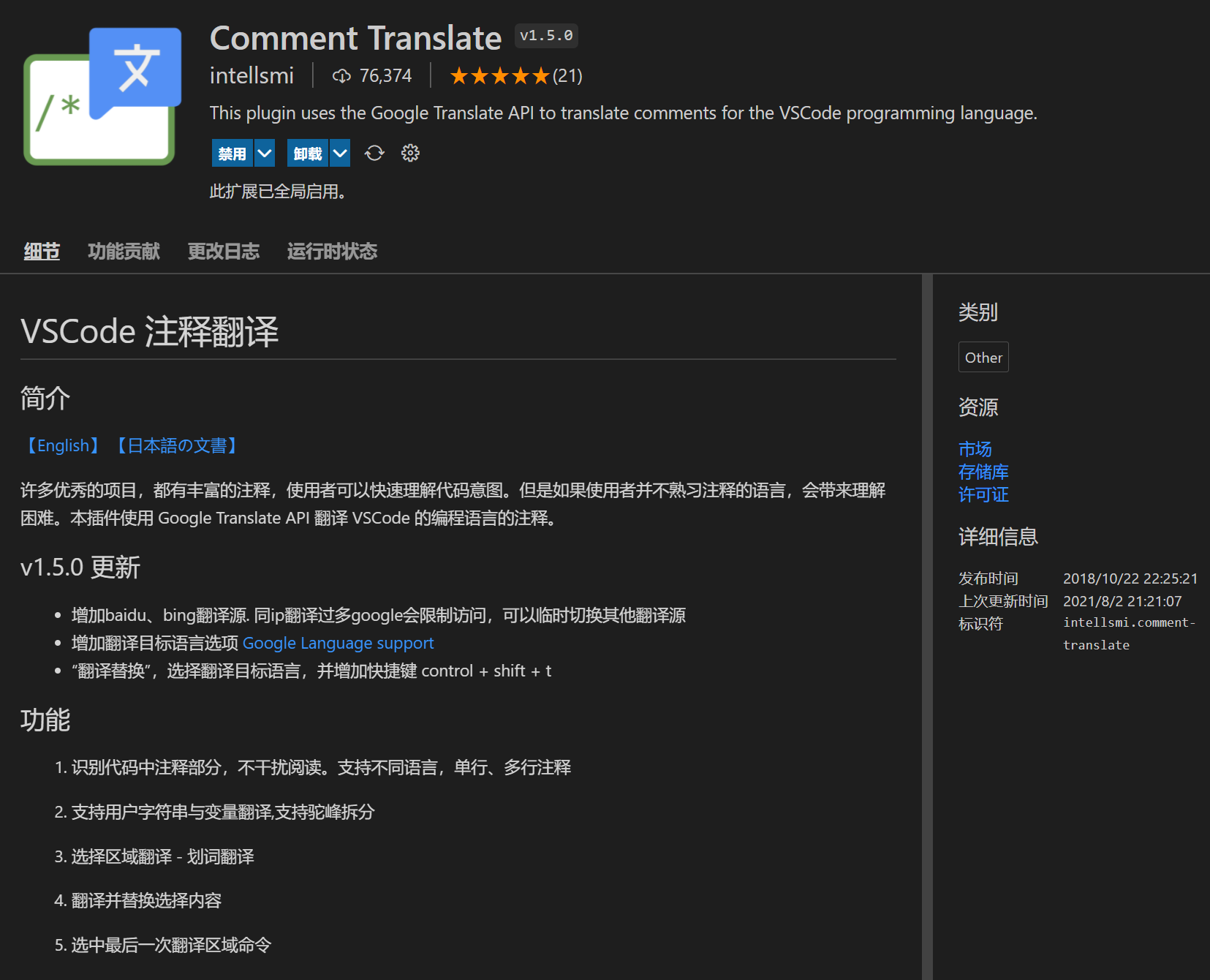Click the 卸载 button to uninstall
Image resolution: width=1210 pixels, height=980 pixels.
[x=307, y=153]
